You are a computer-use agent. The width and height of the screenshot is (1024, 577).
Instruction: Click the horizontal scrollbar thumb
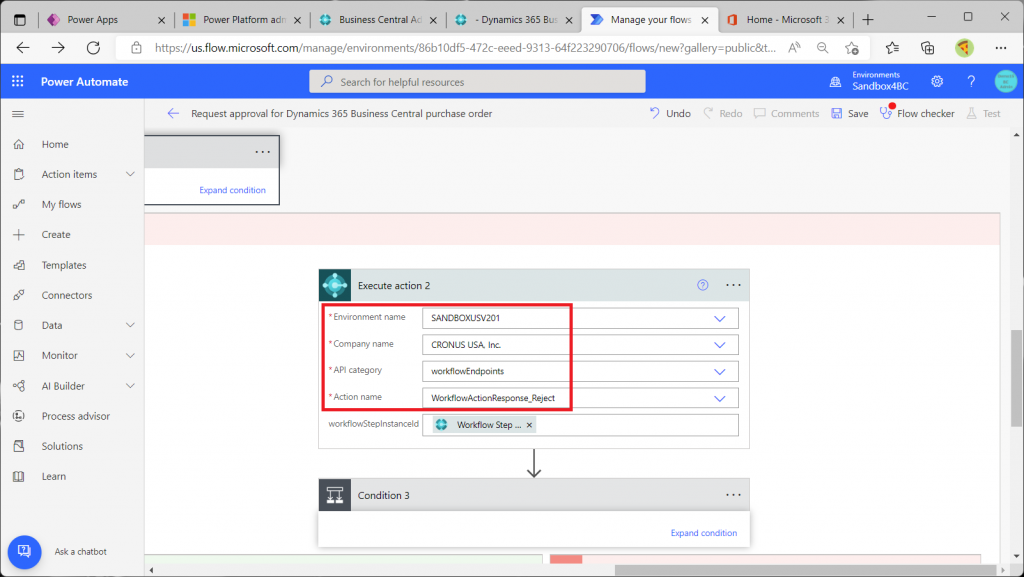click(x=803, y=570)
